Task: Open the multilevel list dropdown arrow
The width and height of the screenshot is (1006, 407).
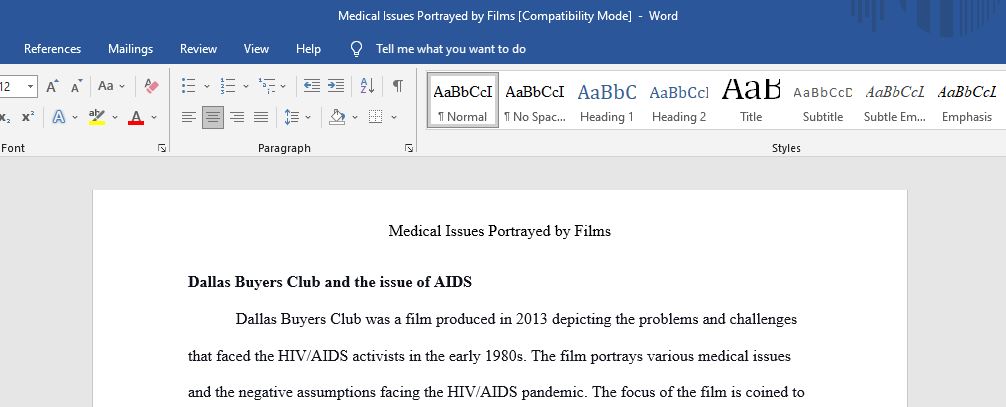Action: click(283, 86)
